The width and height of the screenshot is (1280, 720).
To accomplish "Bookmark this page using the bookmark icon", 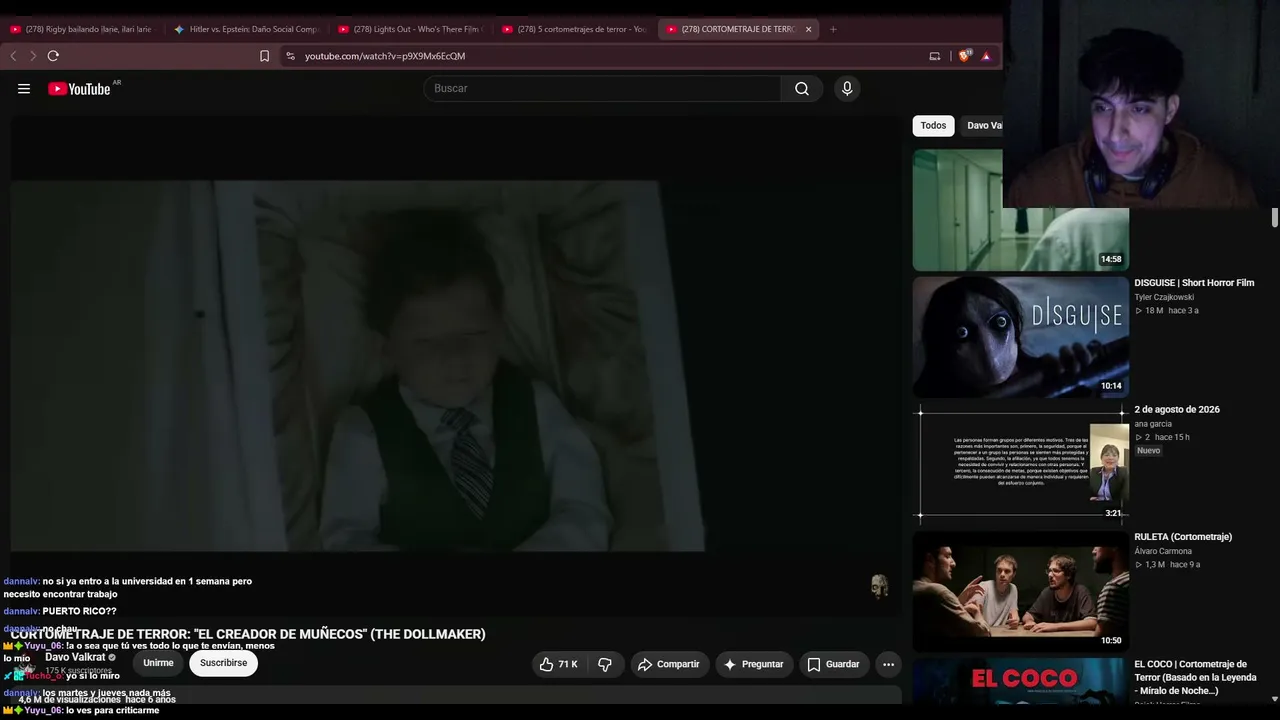I will click(x=264, y=56).
